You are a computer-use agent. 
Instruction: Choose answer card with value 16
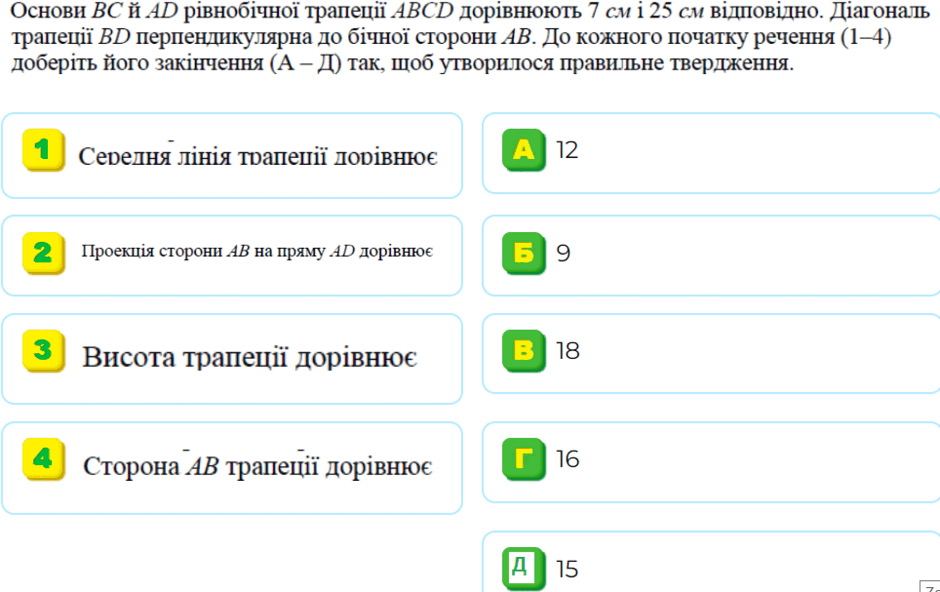click(711, 462)
